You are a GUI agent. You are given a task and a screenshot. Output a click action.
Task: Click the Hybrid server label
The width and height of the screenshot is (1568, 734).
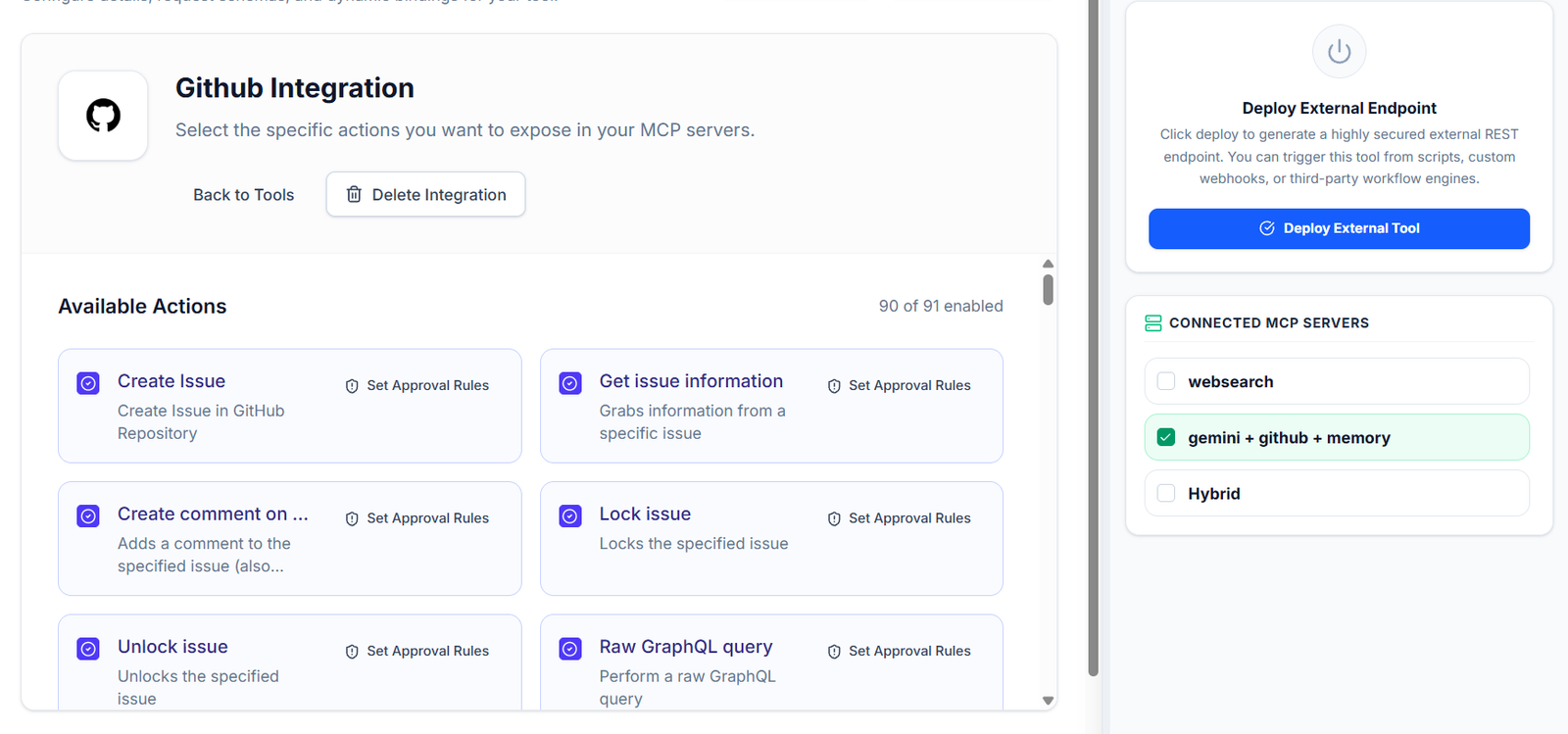[x=1214, y=494]
